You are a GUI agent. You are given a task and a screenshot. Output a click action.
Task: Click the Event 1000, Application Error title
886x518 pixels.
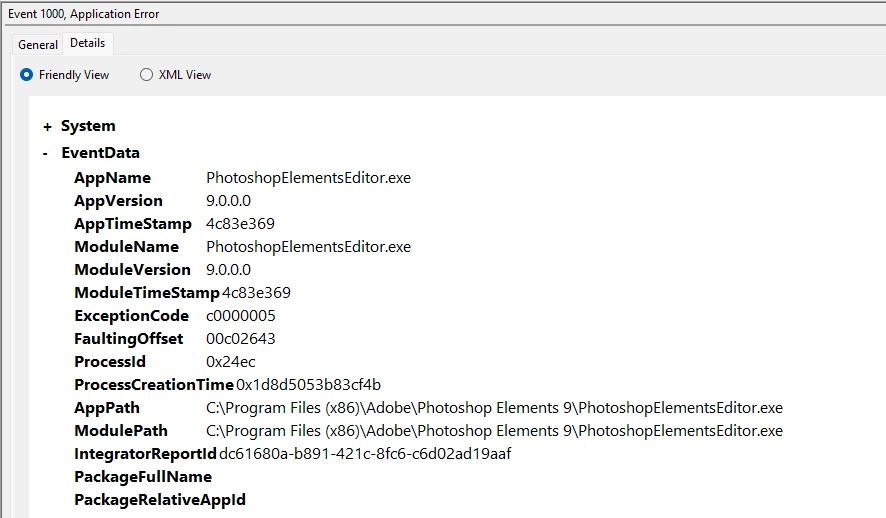tap(84, 14)
